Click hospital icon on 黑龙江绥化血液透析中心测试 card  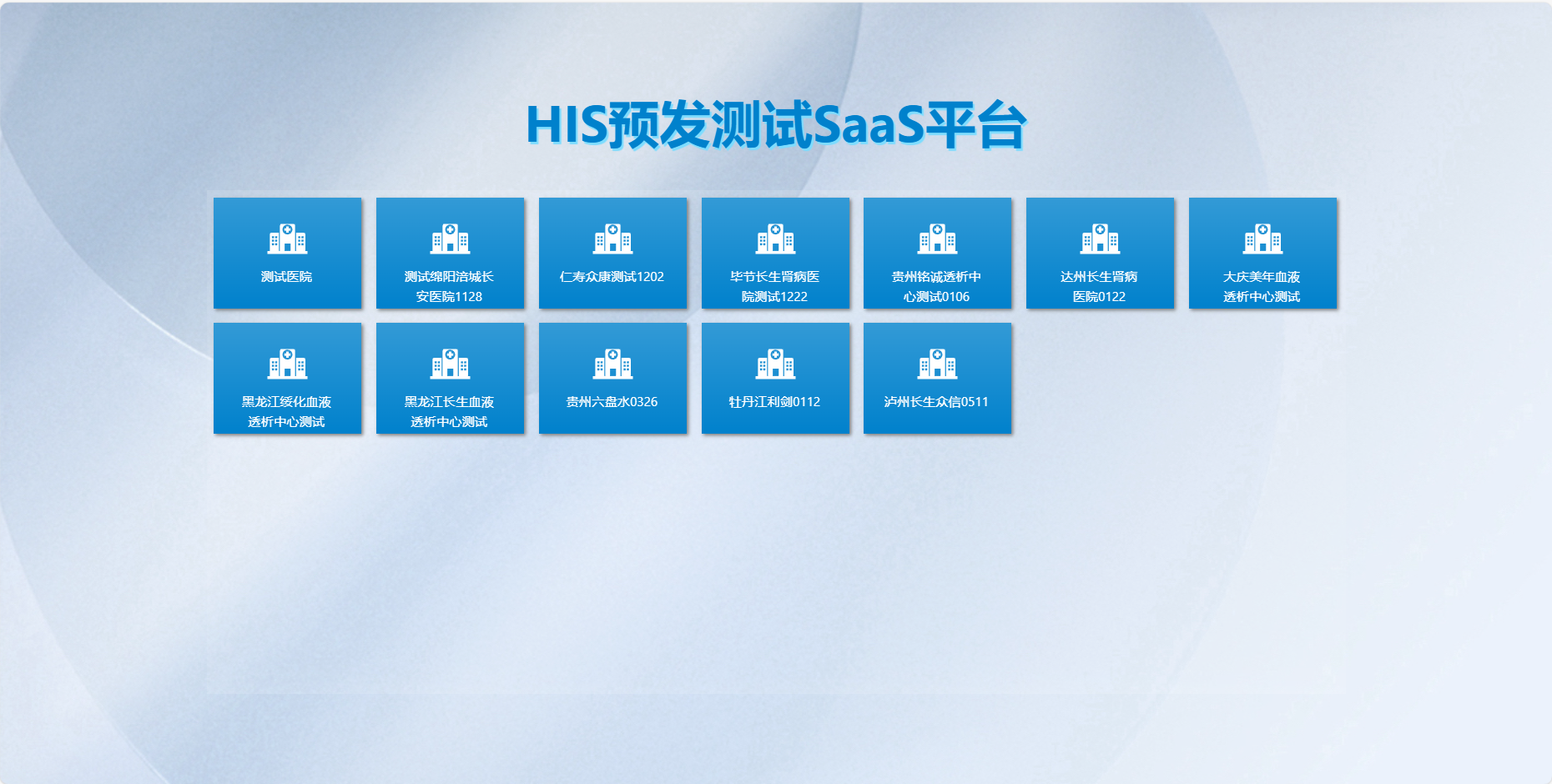[x=287, y=364]
